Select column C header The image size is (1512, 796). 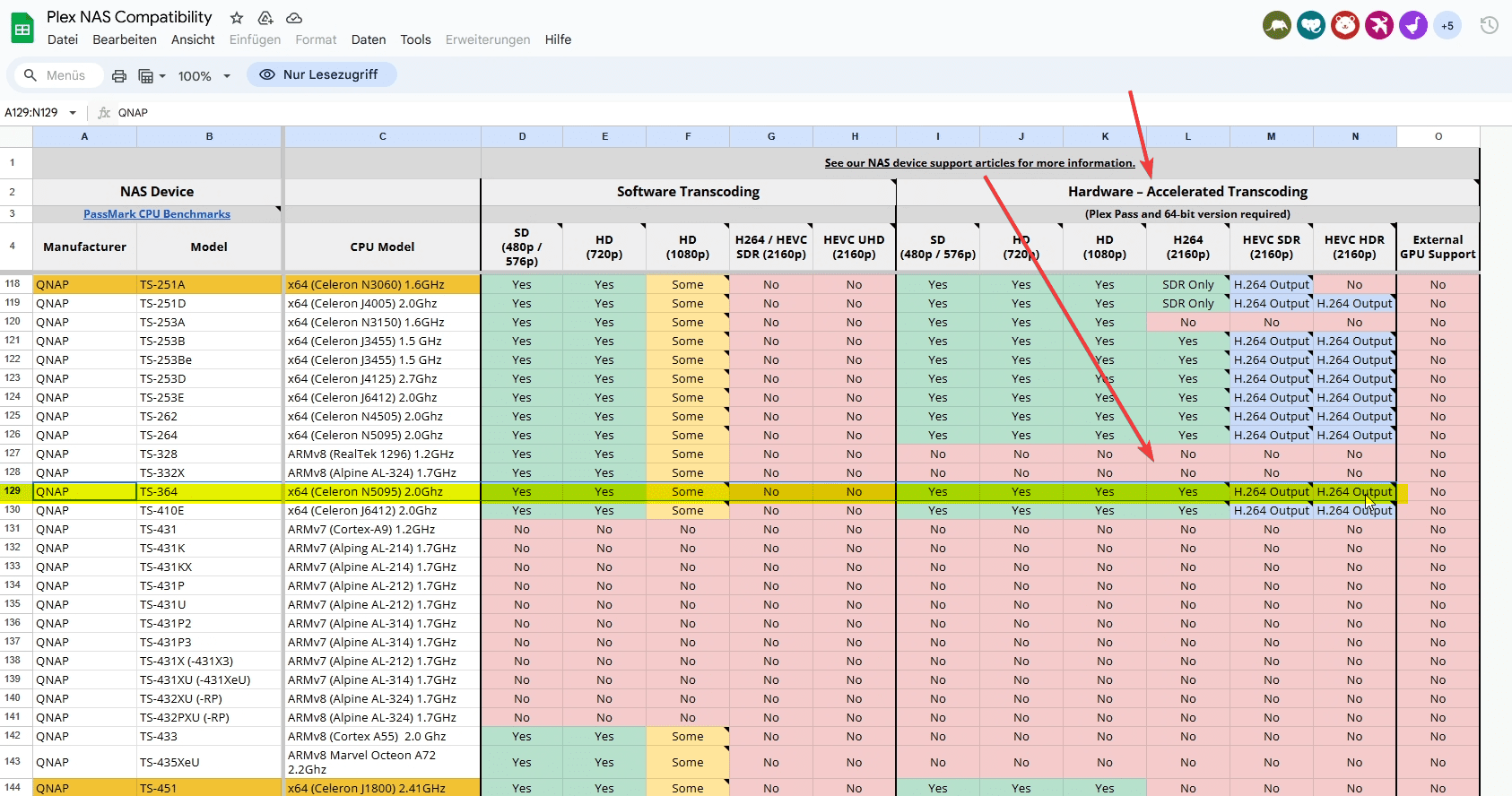tap(382, 136)
